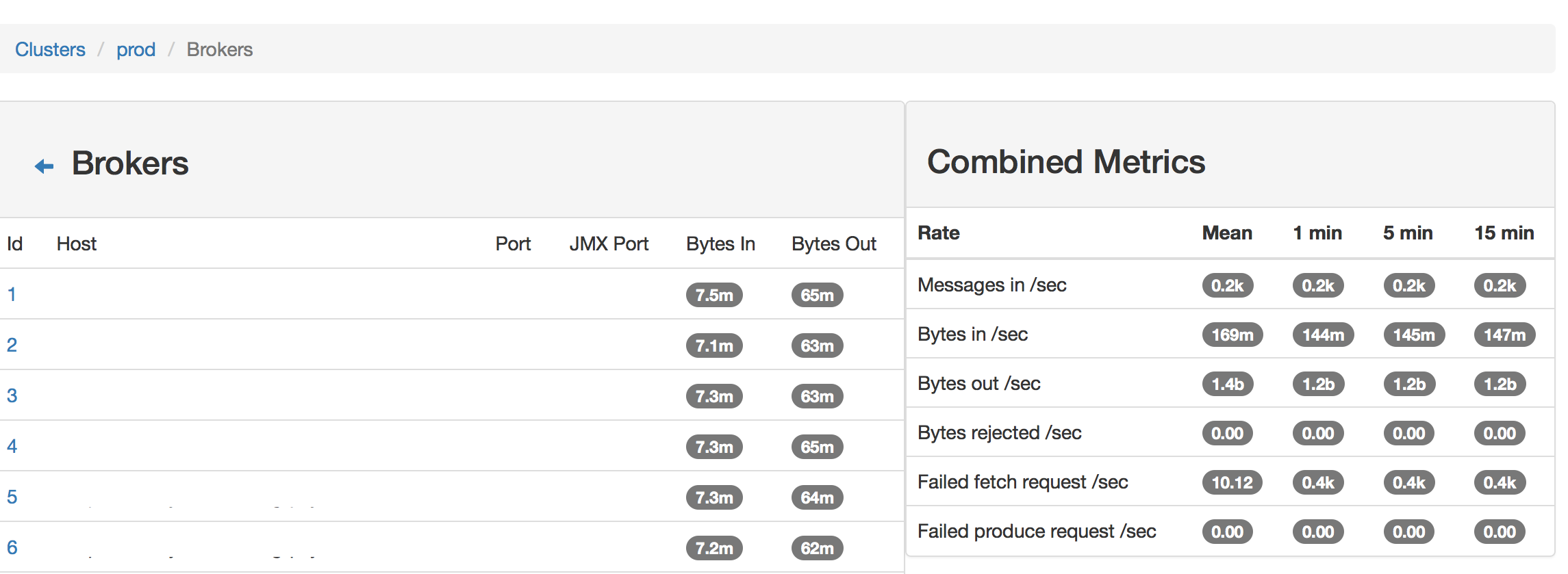
Task: Click the 10.12 mean Failed fetch badge
Action: pyautogui.click(x=1232, y=482)
